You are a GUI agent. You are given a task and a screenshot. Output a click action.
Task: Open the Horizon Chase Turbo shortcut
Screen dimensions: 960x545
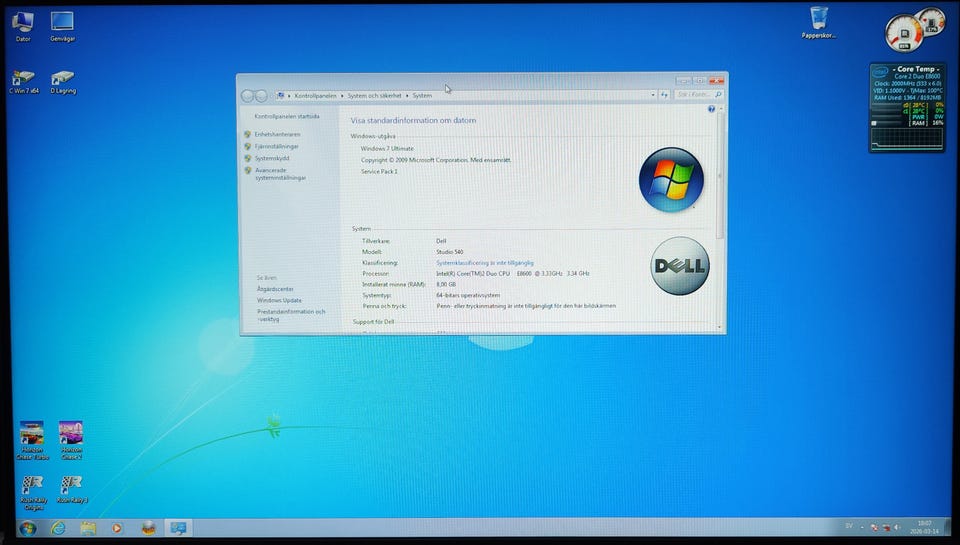(x=32, y=434)
